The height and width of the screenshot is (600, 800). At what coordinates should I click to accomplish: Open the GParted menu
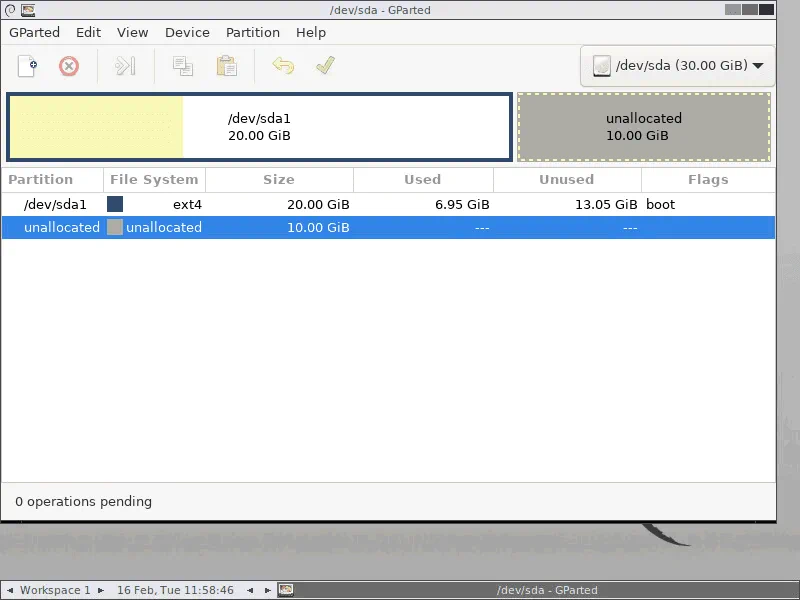pyautogui.click(x=34, y=32)
